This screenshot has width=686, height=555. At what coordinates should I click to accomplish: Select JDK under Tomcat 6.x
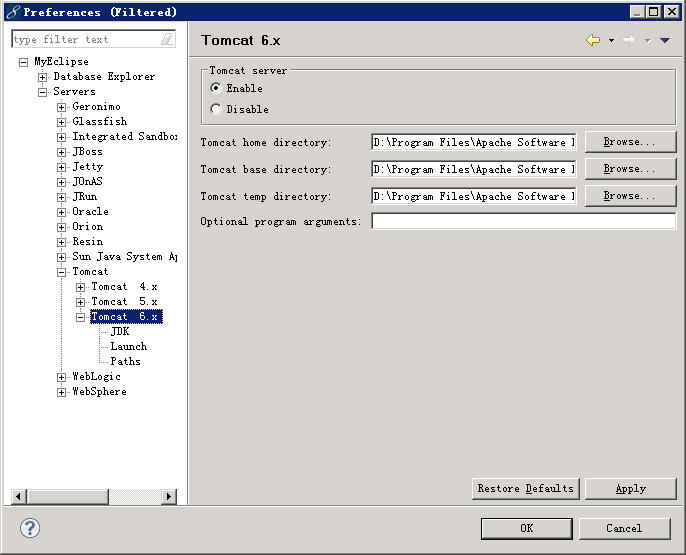pos(120,332)
